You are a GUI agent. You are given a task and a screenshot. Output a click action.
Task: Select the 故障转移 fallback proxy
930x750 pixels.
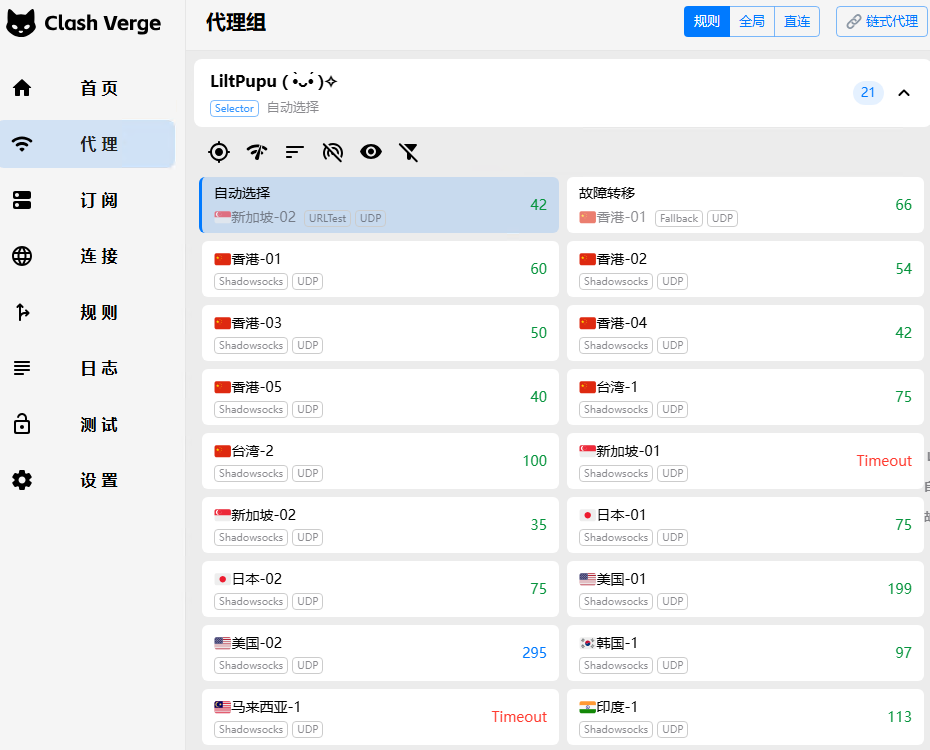(744, 205)
